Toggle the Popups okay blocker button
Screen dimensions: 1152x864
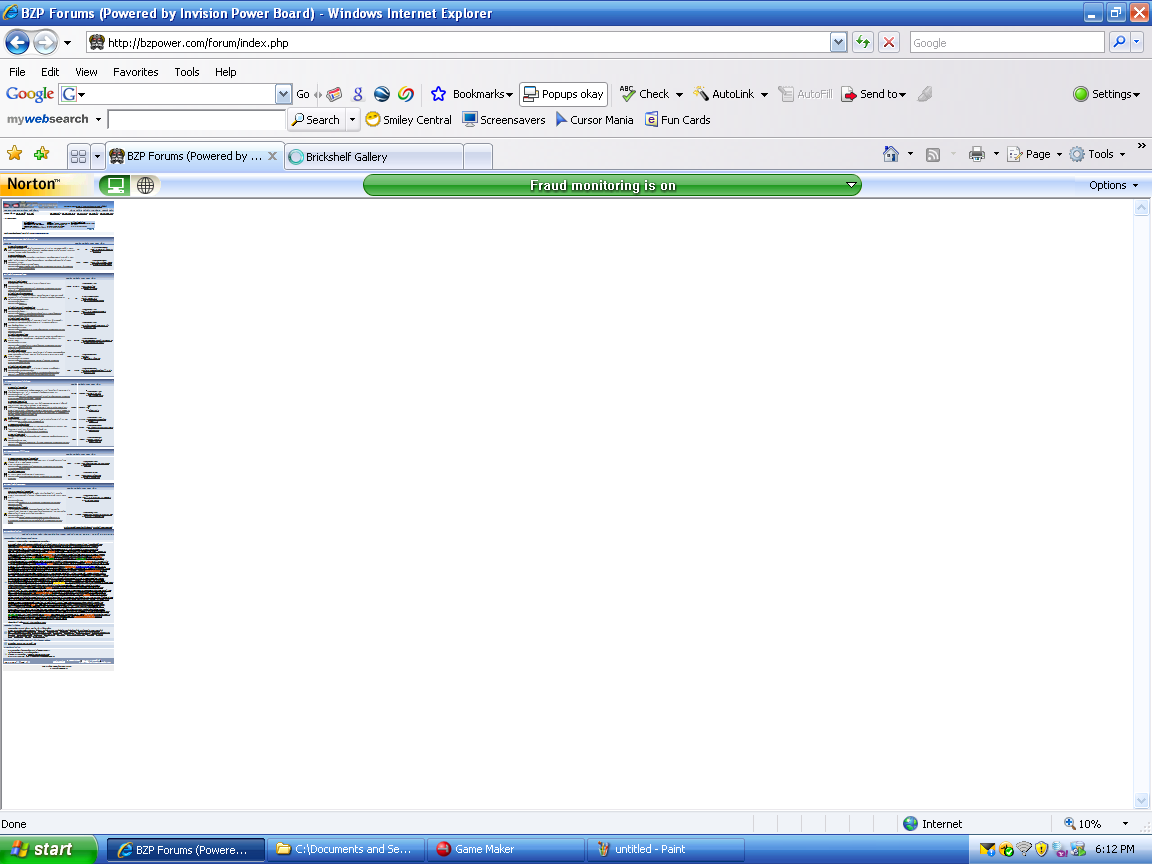(564, 94)
